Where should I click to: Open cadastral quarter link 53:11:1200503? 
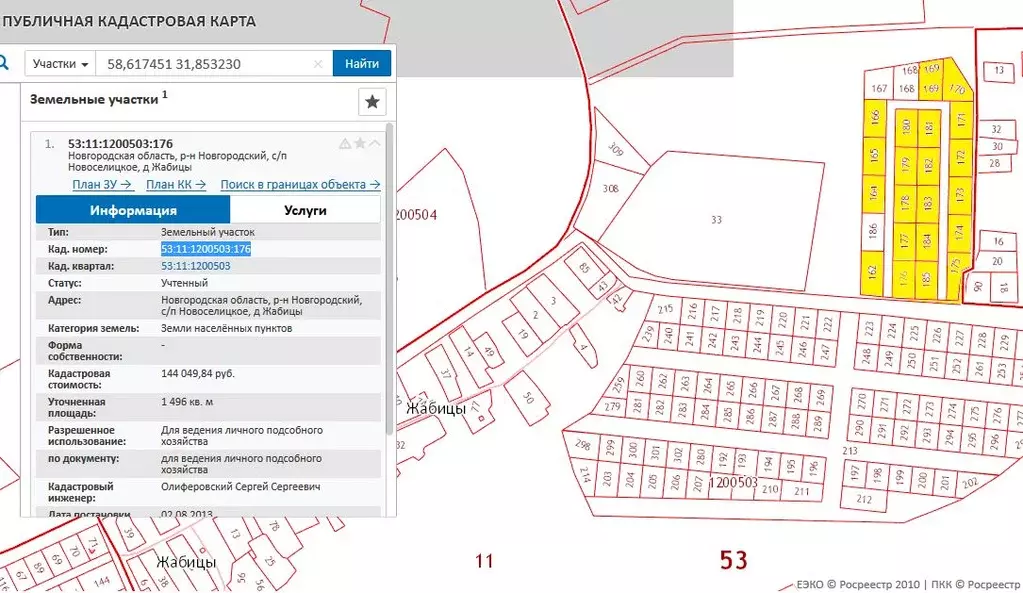pos(196,266)
